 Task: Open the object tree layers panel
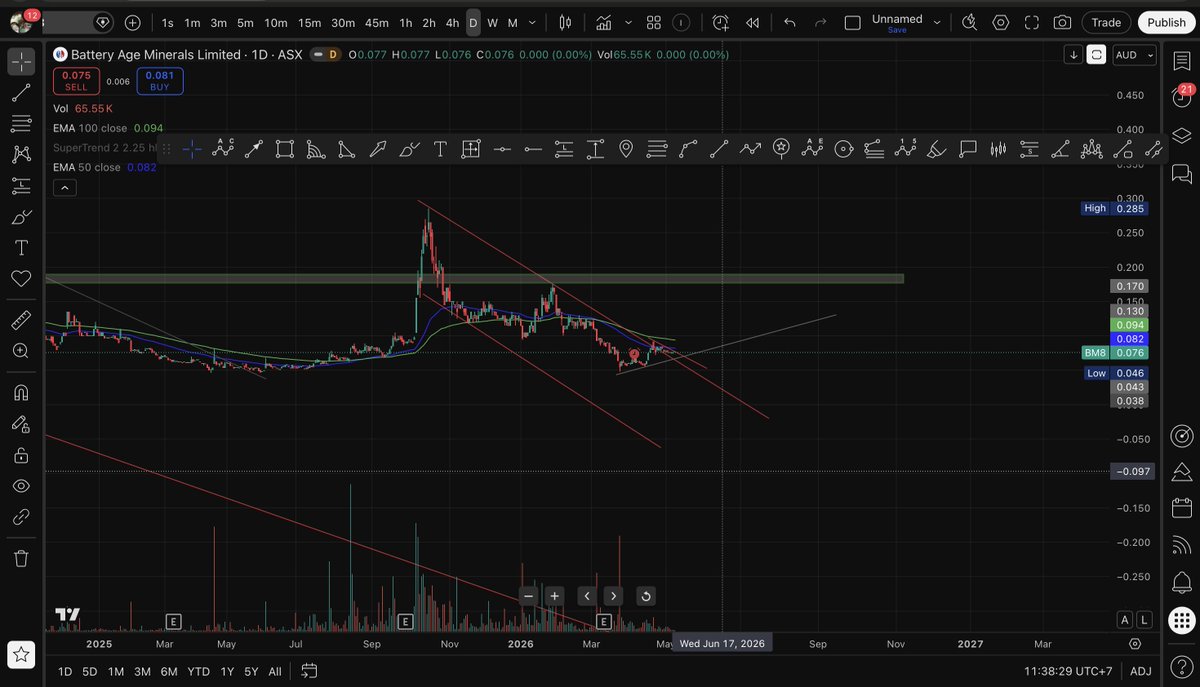[x=1181, y=136]
